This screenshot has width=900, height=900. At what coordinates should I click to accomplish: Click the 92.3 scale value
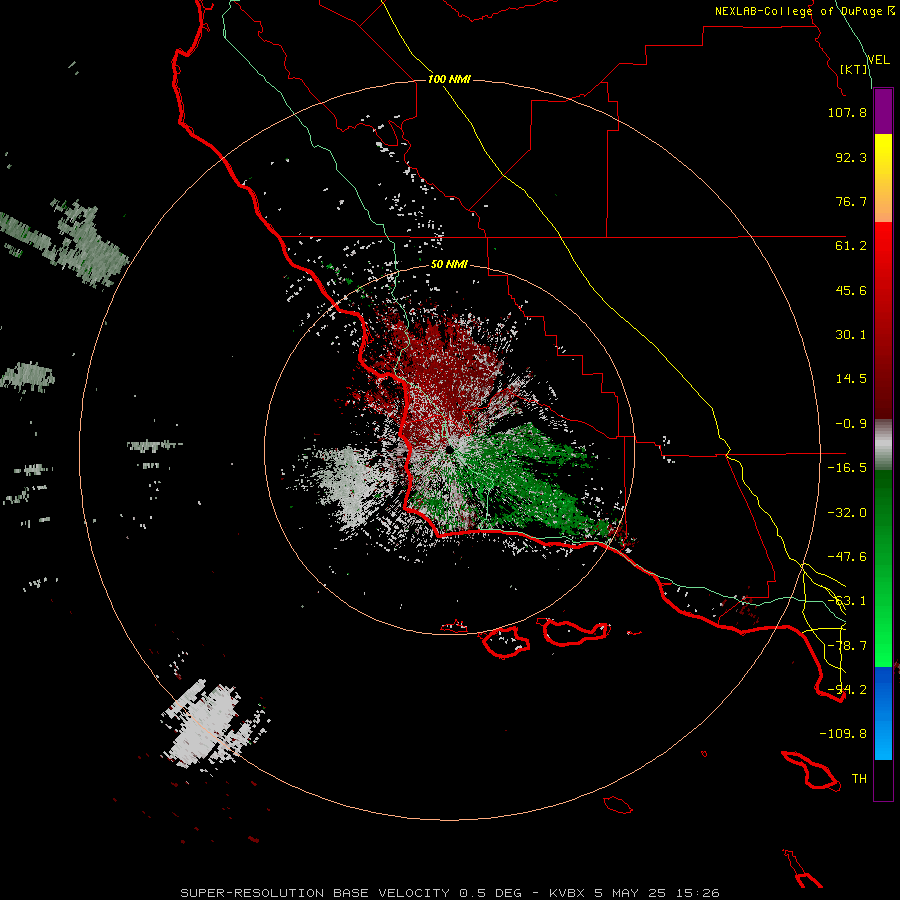click(x=851, y=157)
